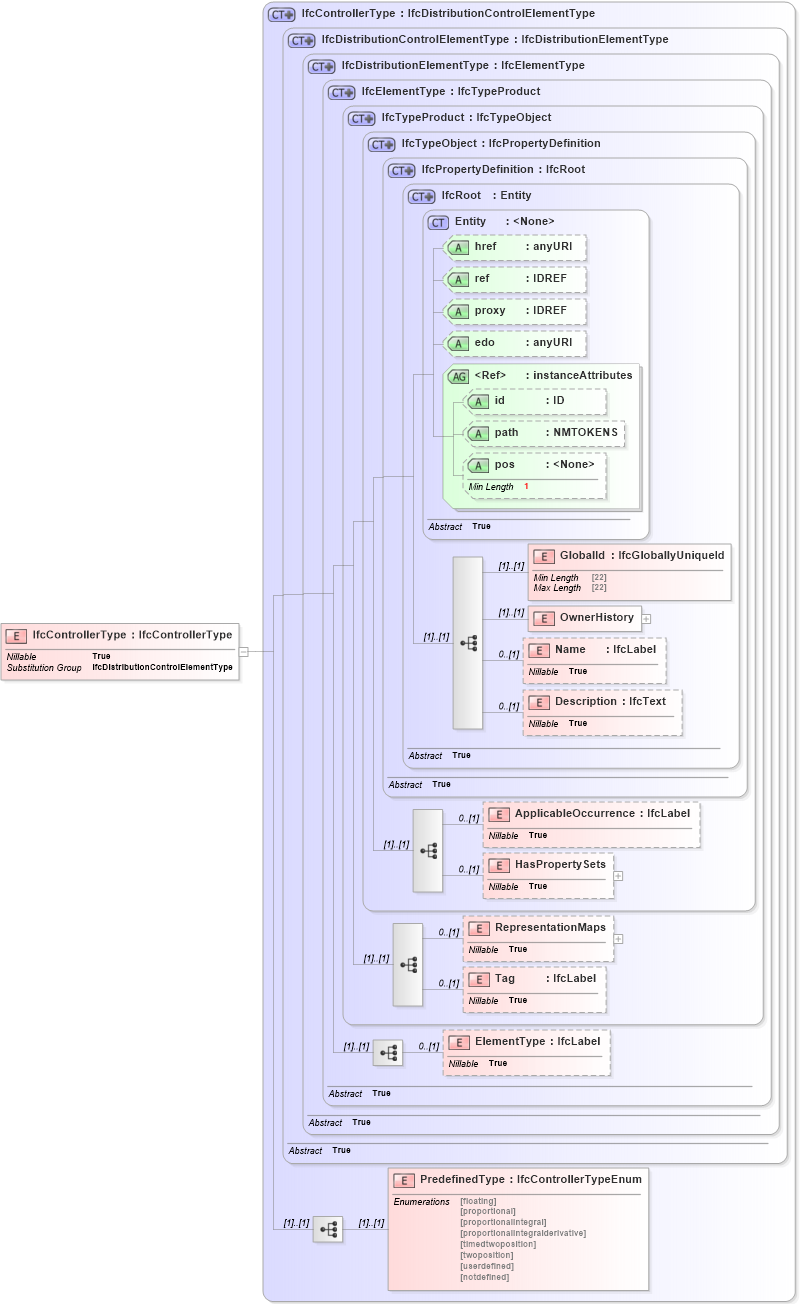Click the E icon for GlobalId element
The height and width of the screenshot is (1304, 800).
click(x=545, y=556)
